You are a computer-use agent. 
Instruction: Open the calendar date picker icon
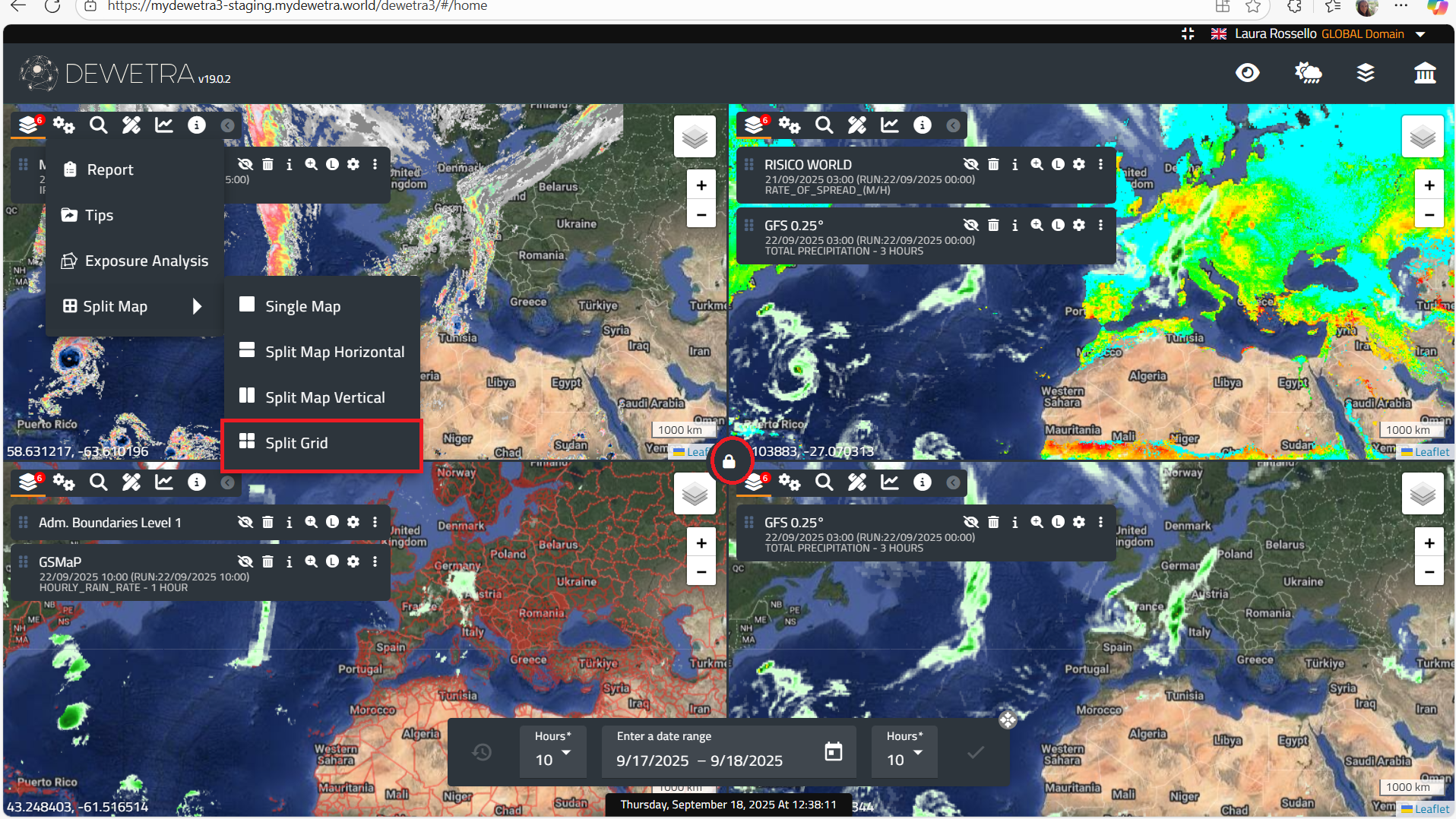tap(833, 751)
